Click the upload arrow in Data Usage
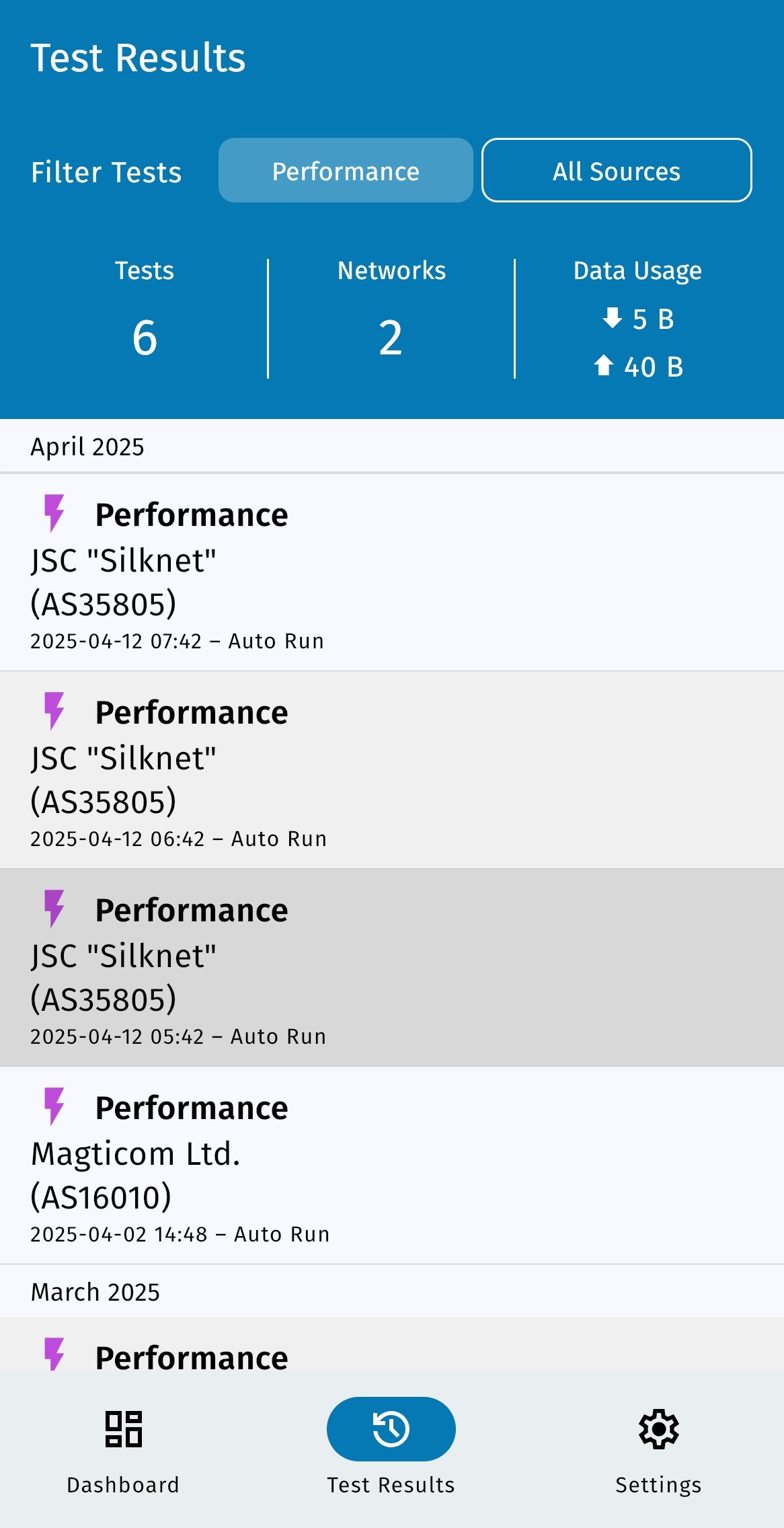Screen dimensions: 784x1528 click(604, 366)
